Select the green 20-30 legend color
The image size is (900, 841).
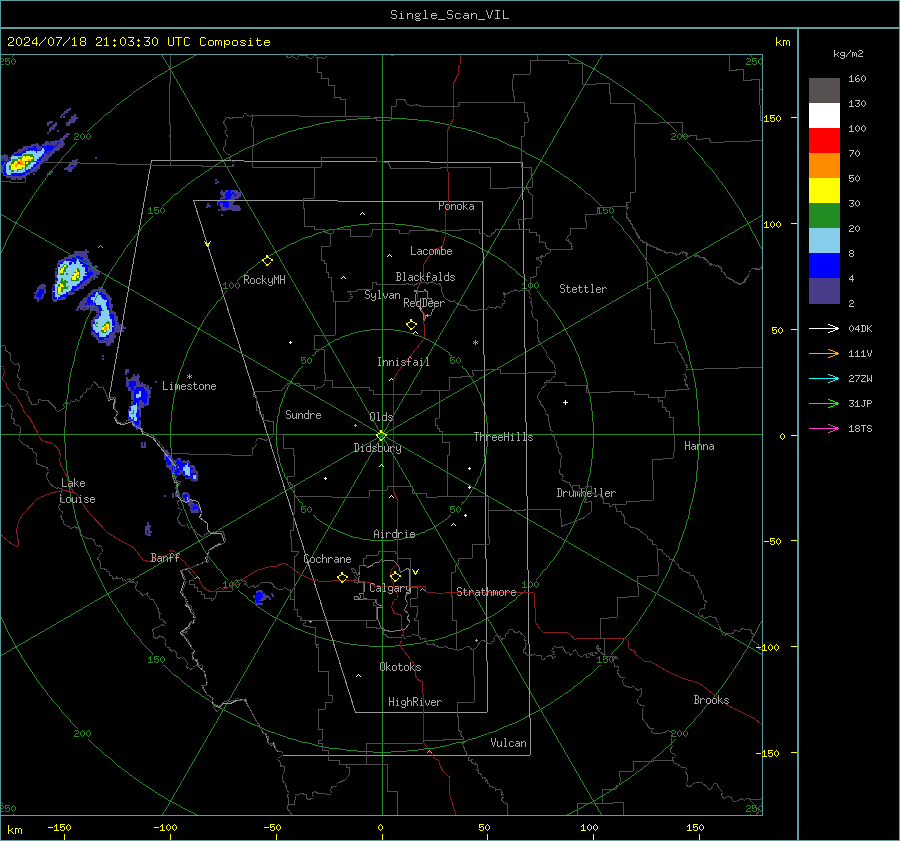click(x=824, y=216)
